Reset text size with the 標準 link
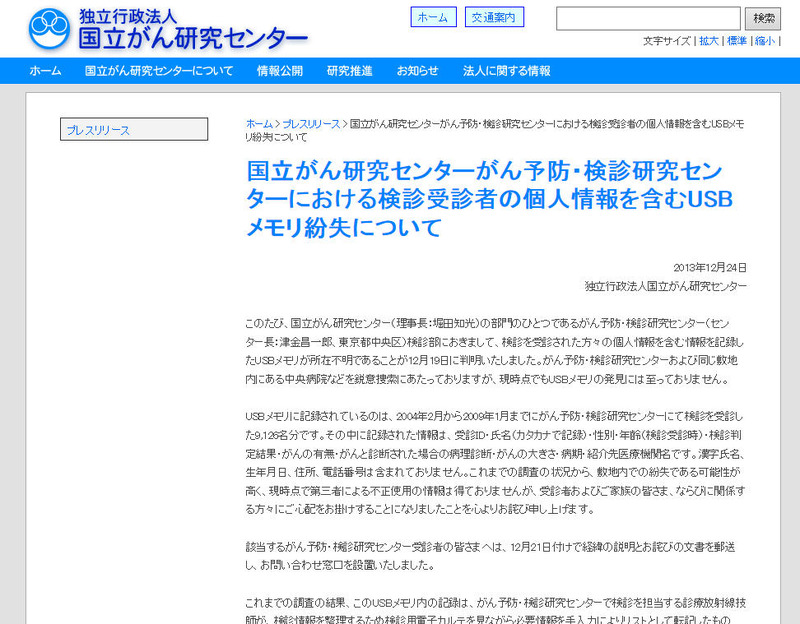The height and width of the screenshot is (624, 800). 737,41
